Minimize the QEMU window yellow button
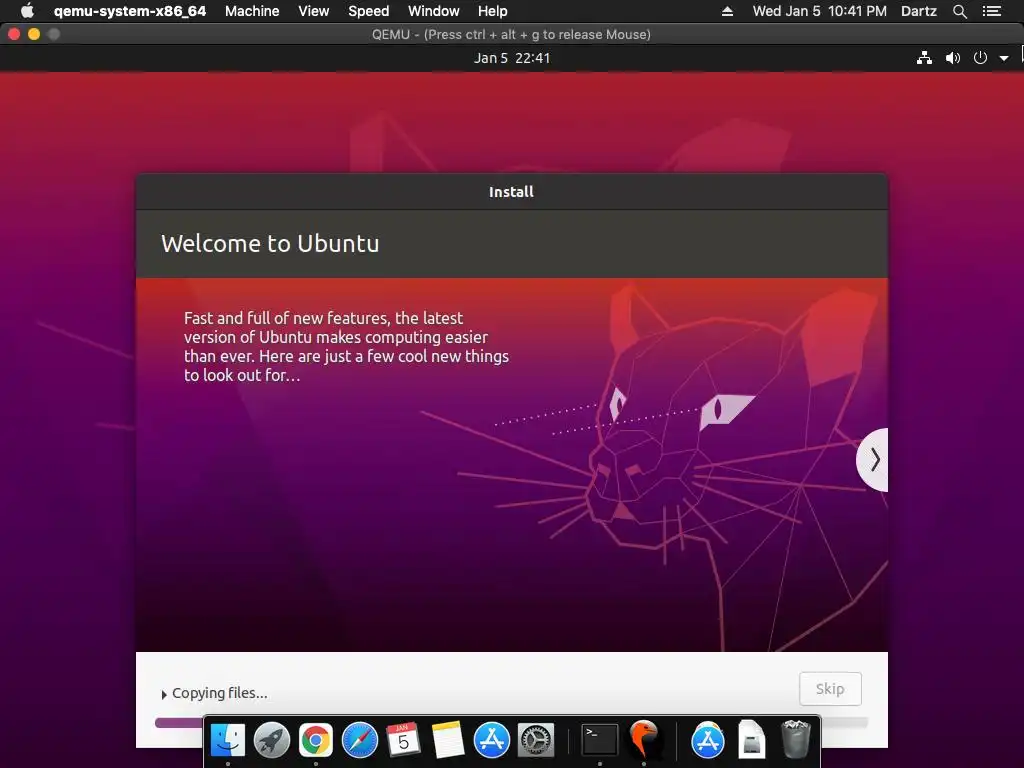Image resolution: width=1024 pixels, height=768 pixels. point(34,34)
